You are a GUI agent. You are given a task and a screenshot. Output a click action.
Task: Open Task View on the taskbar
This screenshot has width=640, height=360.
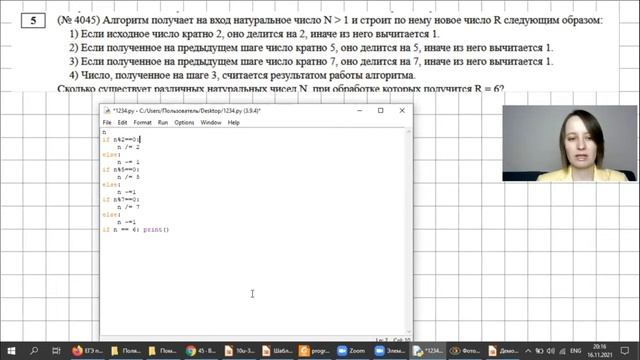(56, 351)
